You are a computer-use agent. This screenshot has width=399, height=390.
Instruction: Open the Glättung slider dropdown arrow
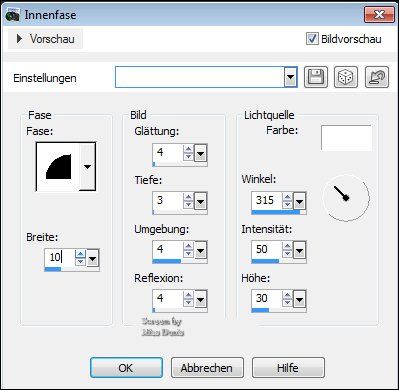click(200, 153)
